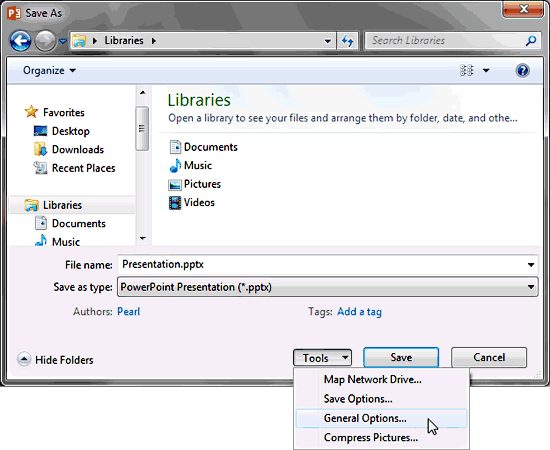Screen dimensions: 550x450
Task: Select Downloads in Favorites
Action: pyautogui.click(x=78, y=149)
